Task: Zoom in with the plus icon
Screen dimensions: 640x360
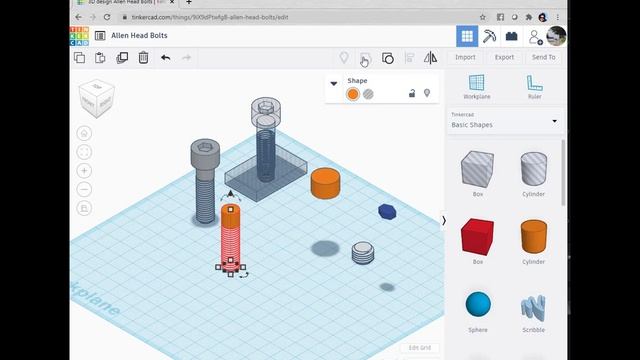Action: coord(84,171)
